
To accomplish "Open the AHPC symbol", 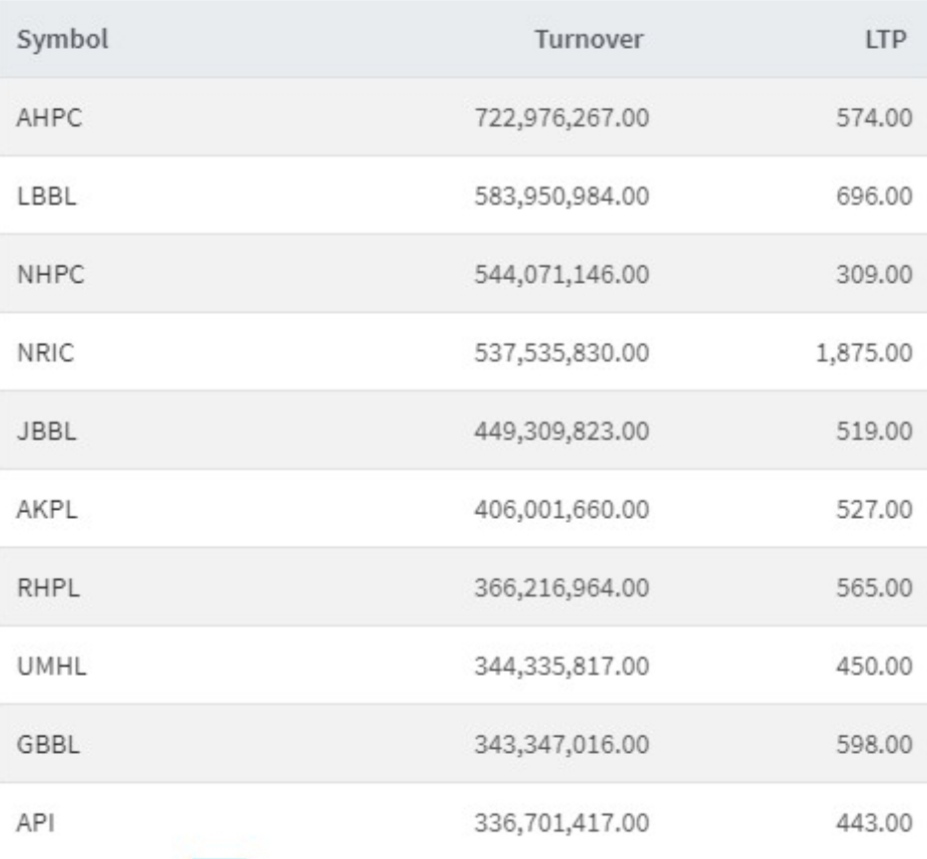I will pos(49,118).
